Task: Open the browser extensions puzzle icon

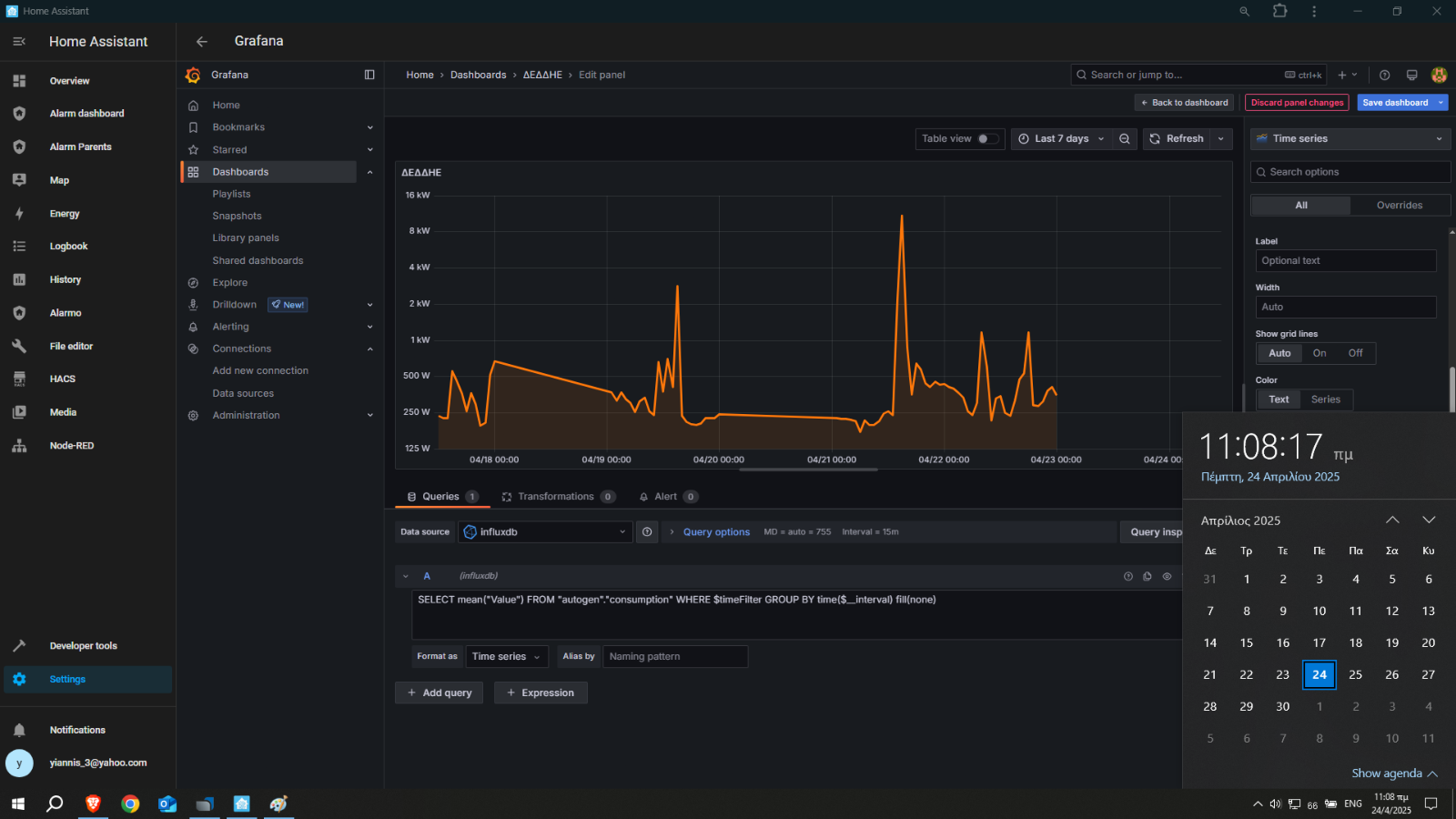Action: click(1279, 11)
